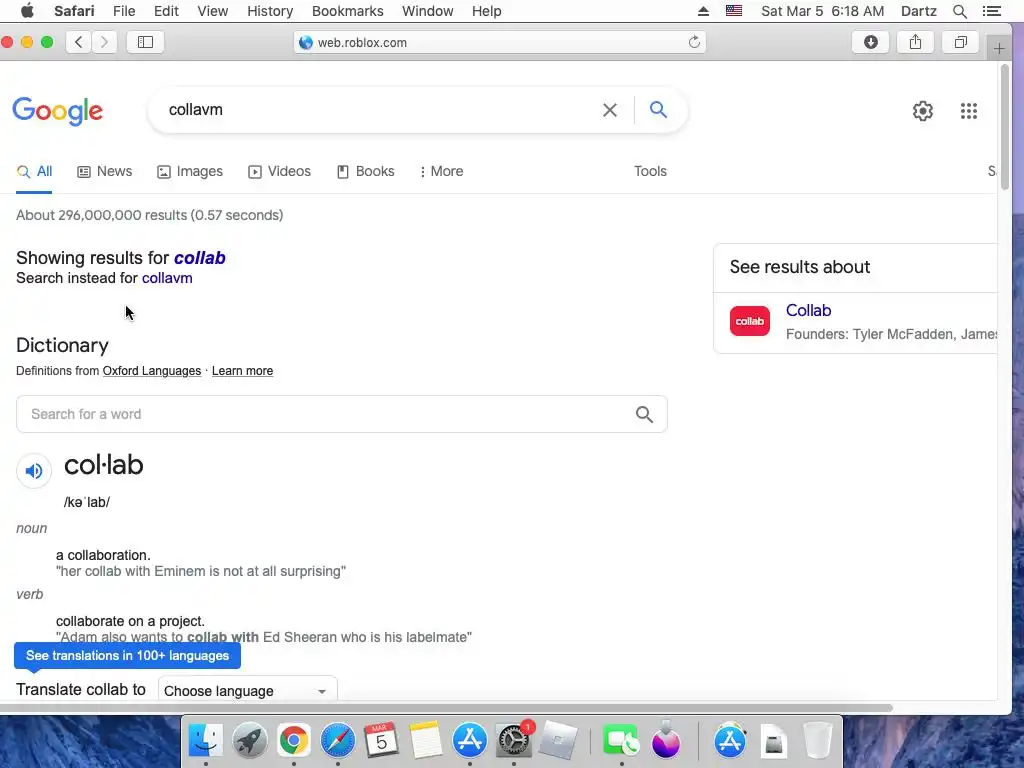The height and width of the screenshot is (768, 1024).
Task: Open Google settings gear icon
Action: point(923,111)
